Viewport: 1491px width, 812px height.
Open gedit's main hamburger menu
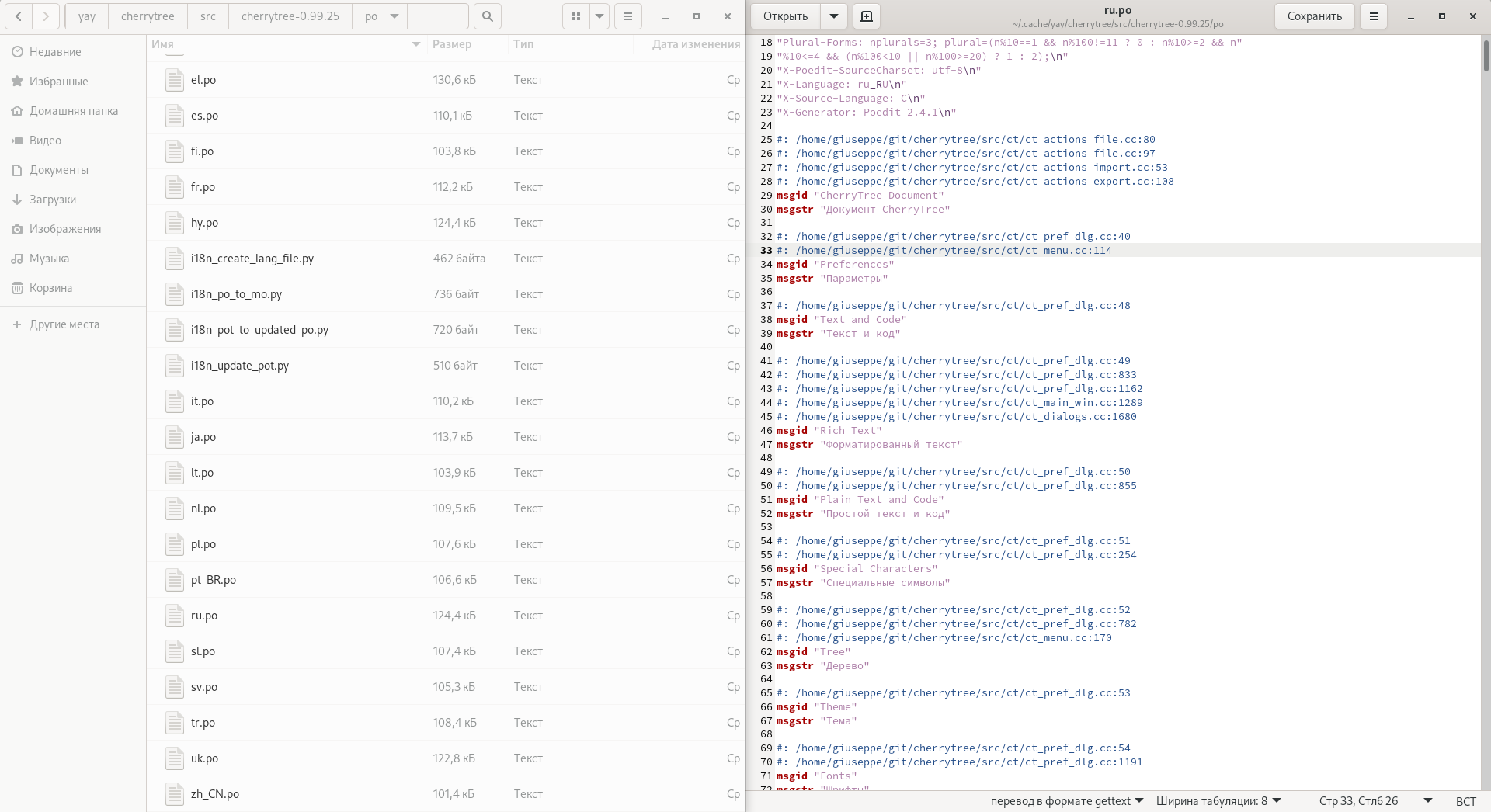point(1373,16)
